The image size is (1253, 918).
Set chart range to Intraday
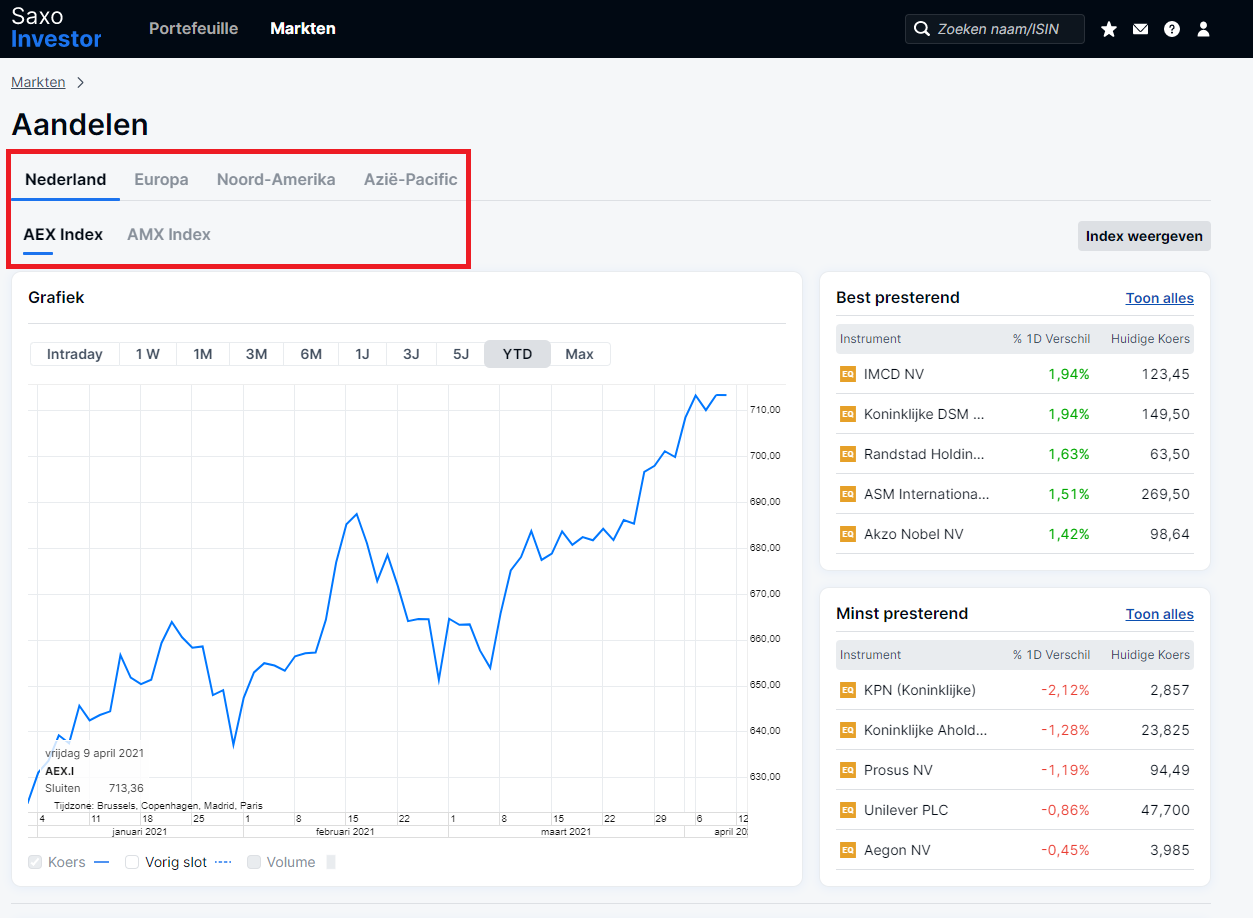coord(75,354)
